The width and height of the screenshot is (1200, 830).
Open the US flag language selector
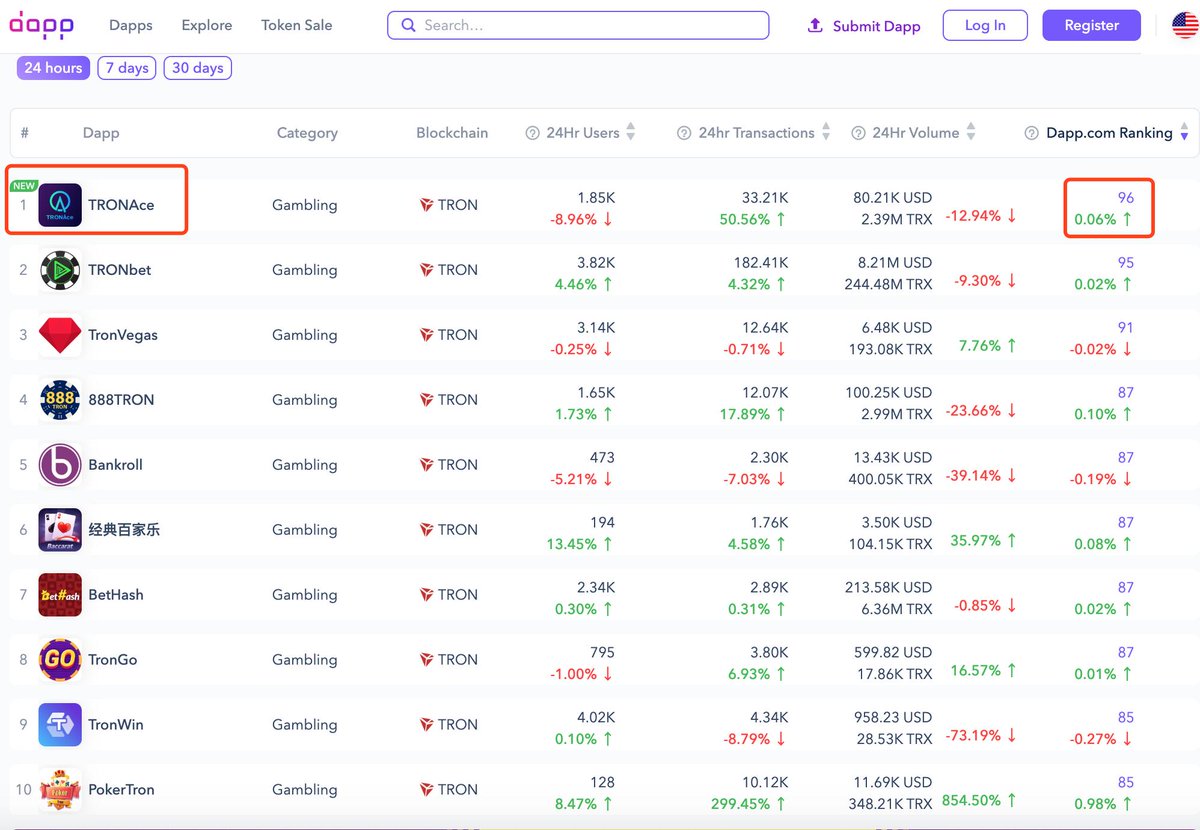(1184, 25)
